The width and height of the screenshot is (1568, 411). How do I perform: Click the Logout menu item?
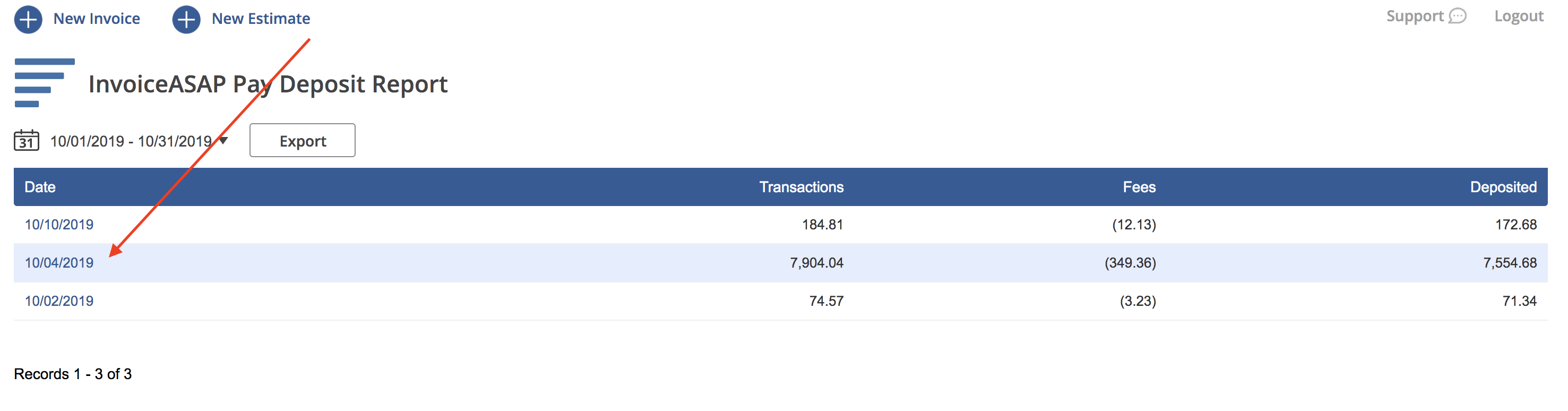pos(1519,16)
